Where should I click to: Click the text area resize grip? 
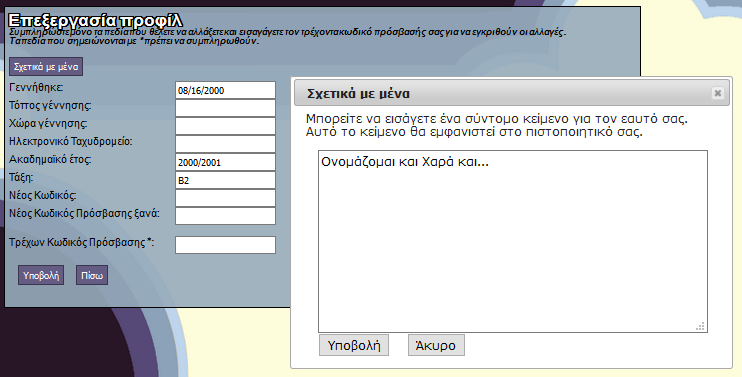[x=701, y=326]
